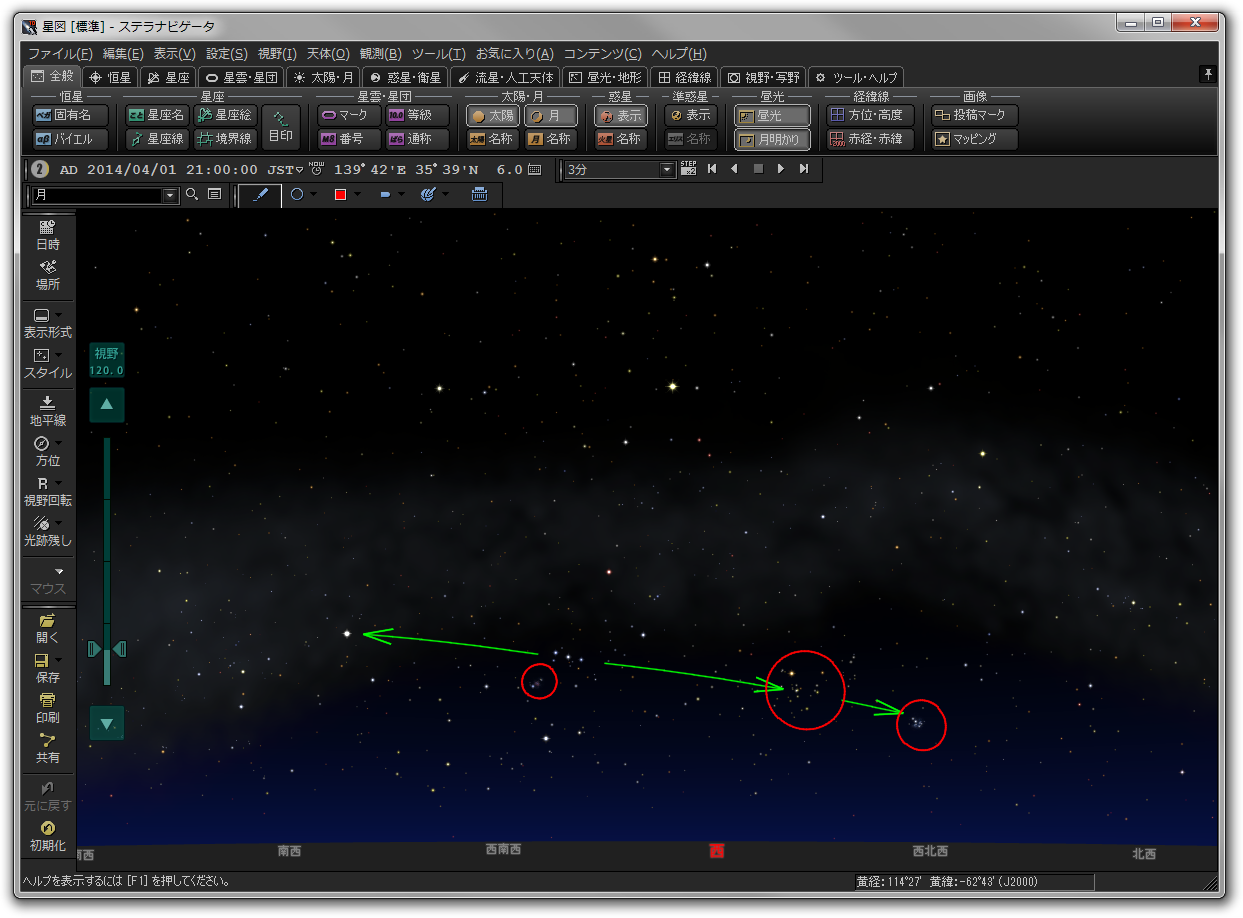Click the calendar icon next to 6.0

(535, 170)
